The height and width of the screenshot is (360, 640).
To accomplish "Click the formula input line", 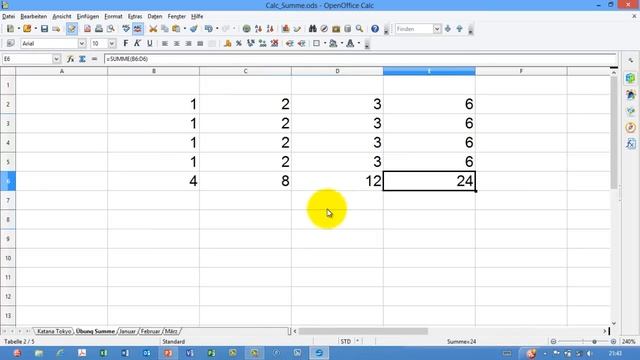I will [360, 59].
